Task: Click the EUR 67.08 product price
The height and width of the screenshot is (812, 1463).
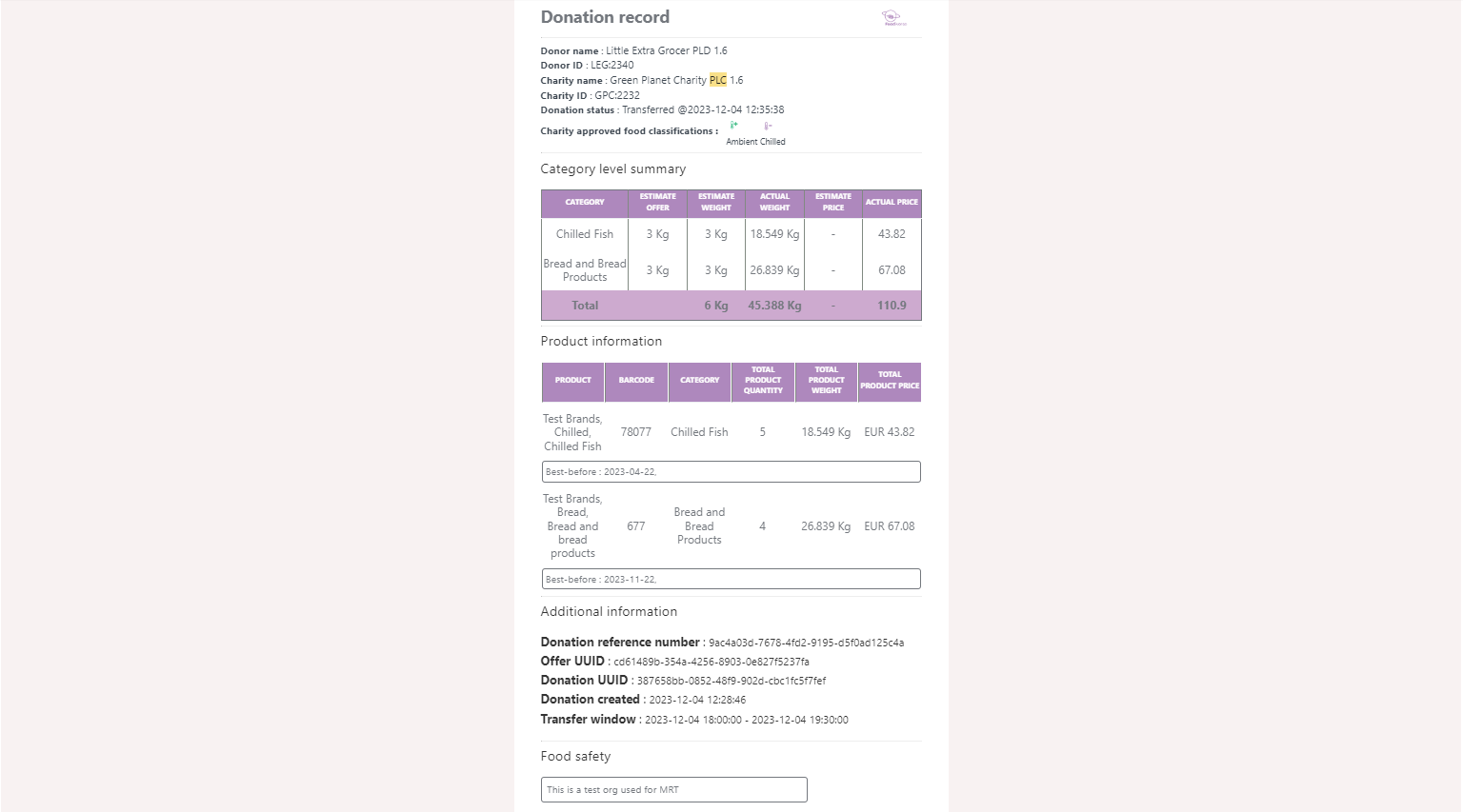Action: pyautogui.click(x=889, y=526)
